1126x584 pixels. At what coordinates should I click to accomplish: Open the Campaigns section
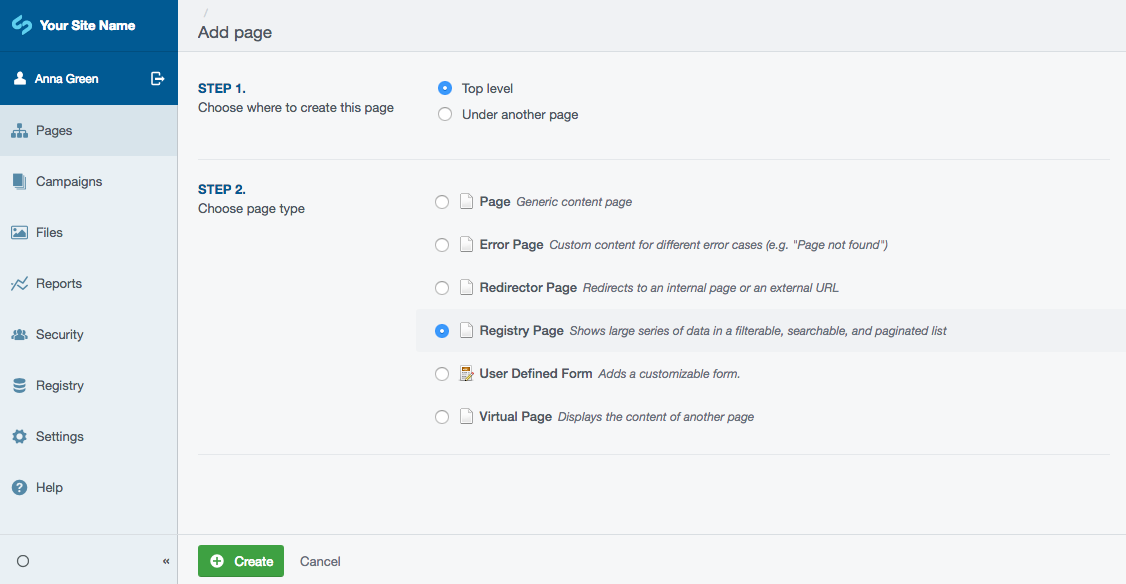[18, 181]
